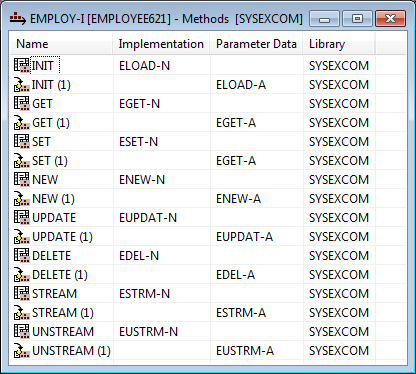416x374 pixels.
Task: Select the NEW method name
Action: tap(45, 180)
